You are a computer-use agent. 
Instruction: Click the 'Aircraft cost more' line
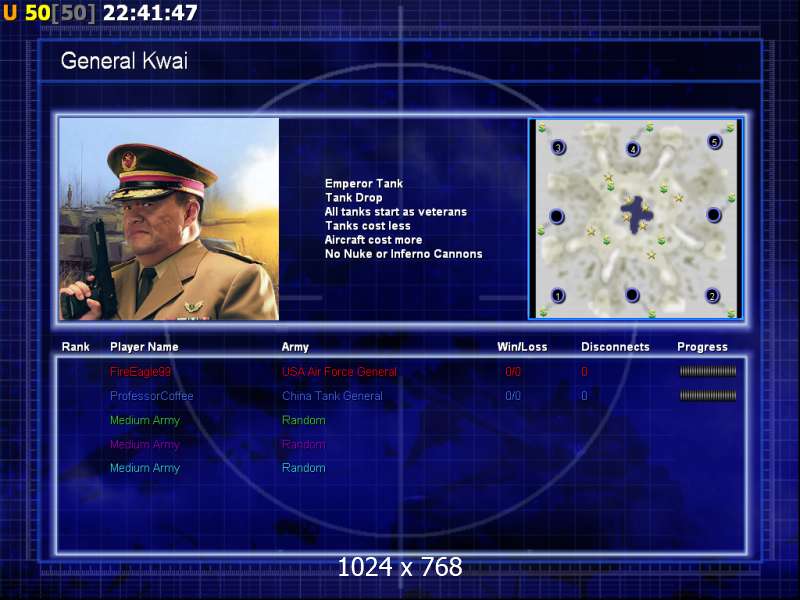(x=373, y=240)
